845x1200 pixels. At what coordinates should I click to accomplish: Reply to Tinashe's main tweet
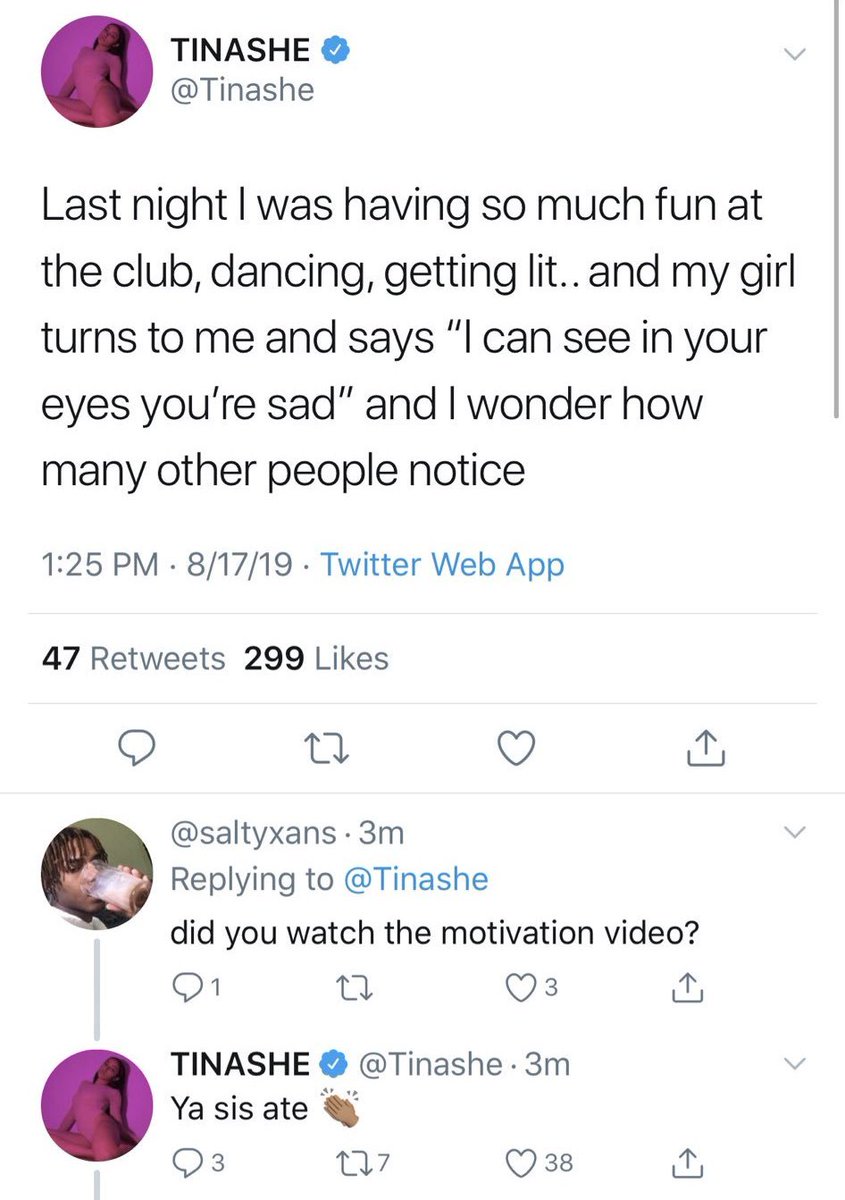(x=135, y=747)
